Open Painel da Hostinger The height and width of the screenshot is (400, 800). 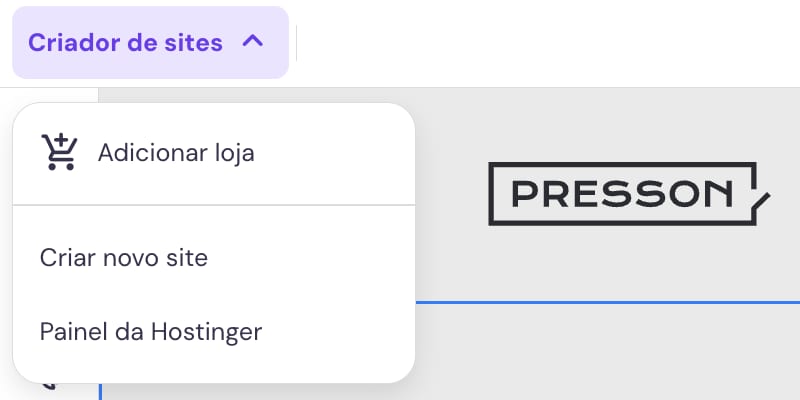click(151, 331)
